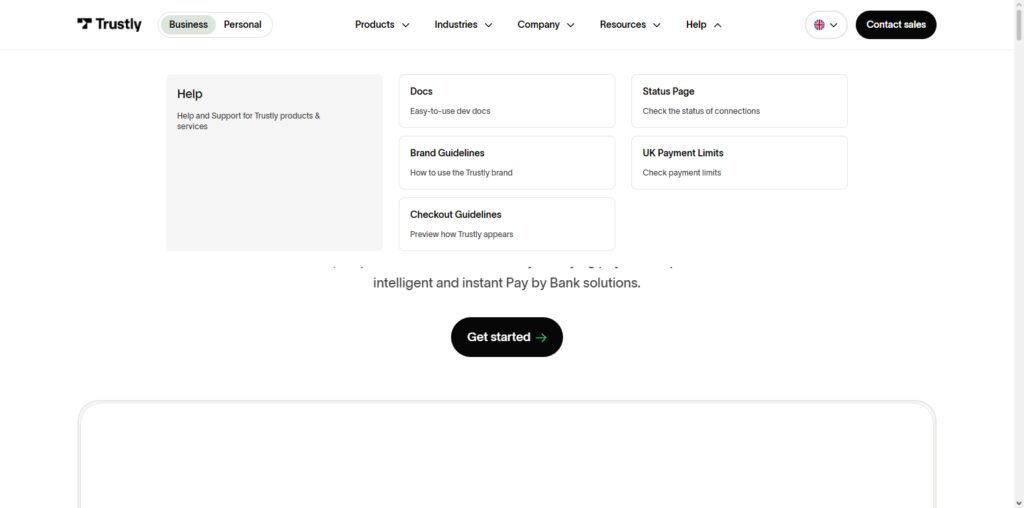The width and height of the screenshot is (1024, 508).
Task: Select the Business toggle option
Action: (188, 25)
